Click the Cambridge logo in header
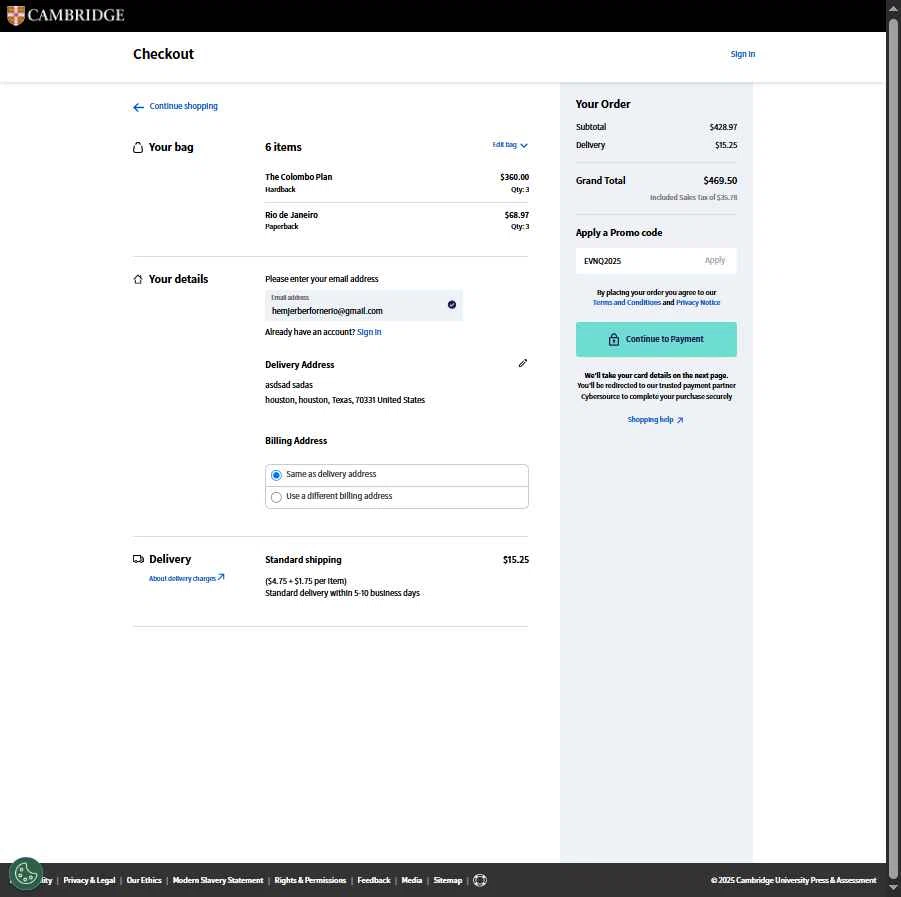The image size is (901, 897). click(66, 15)
